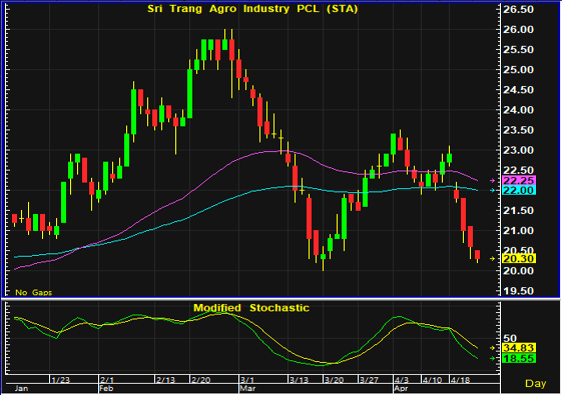Click the 24.00 price axis label
Viewport: 562px width, 395px height.
click(518, 110)
